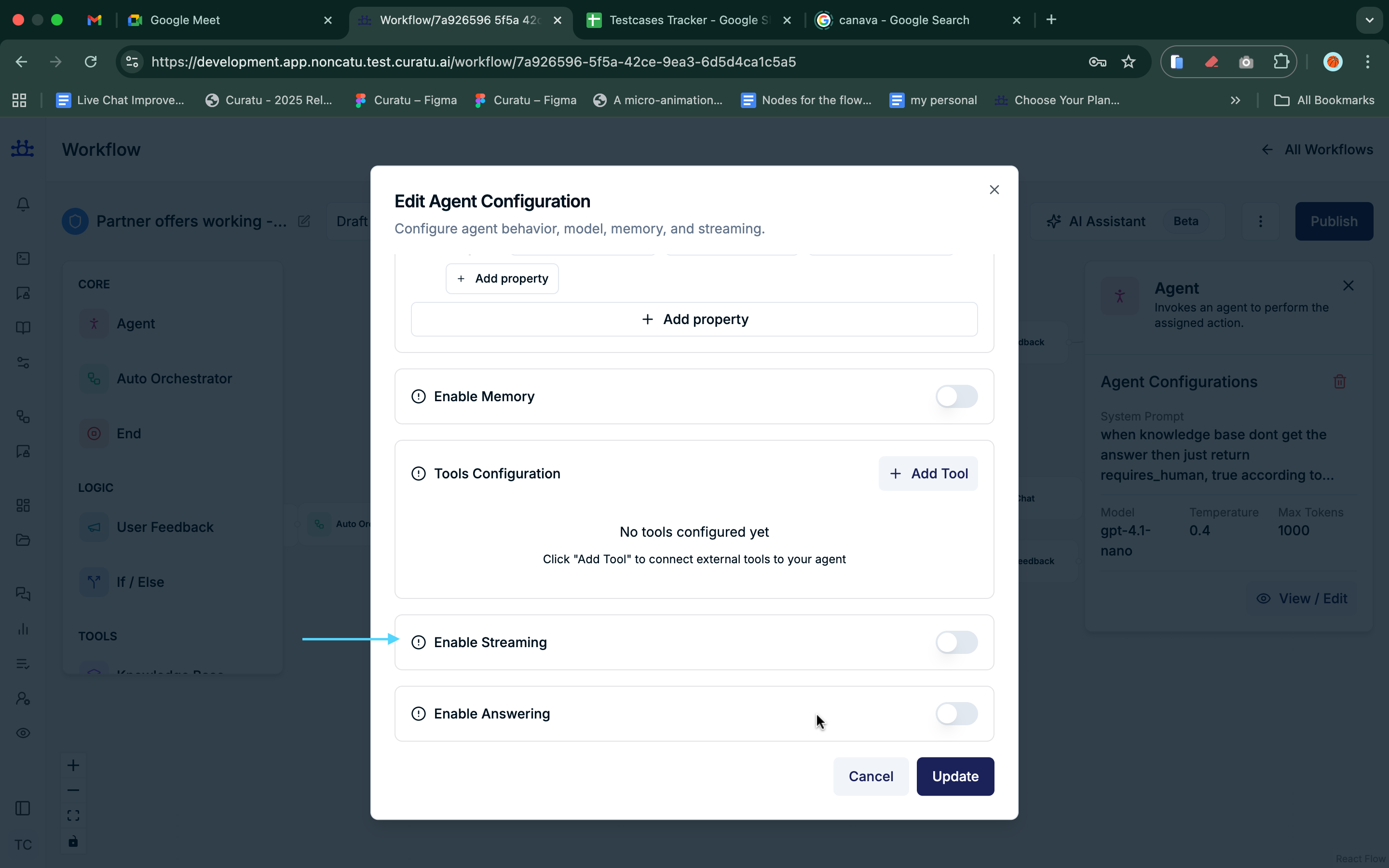
Task: Click the fullscreen expand icon on the canvas controls
Action: (73, 814)
